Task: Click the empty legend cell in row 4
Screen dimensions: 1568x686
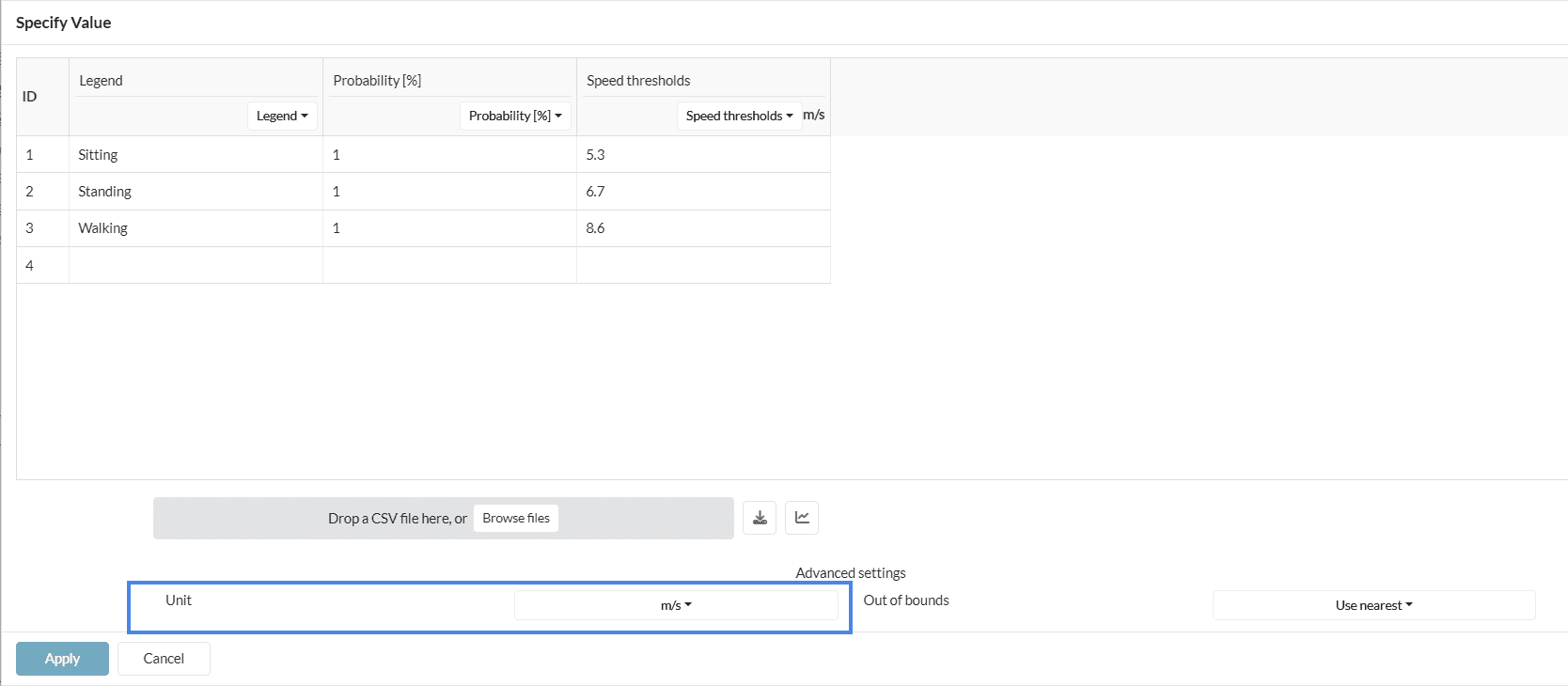Action: tap(196, 265)
